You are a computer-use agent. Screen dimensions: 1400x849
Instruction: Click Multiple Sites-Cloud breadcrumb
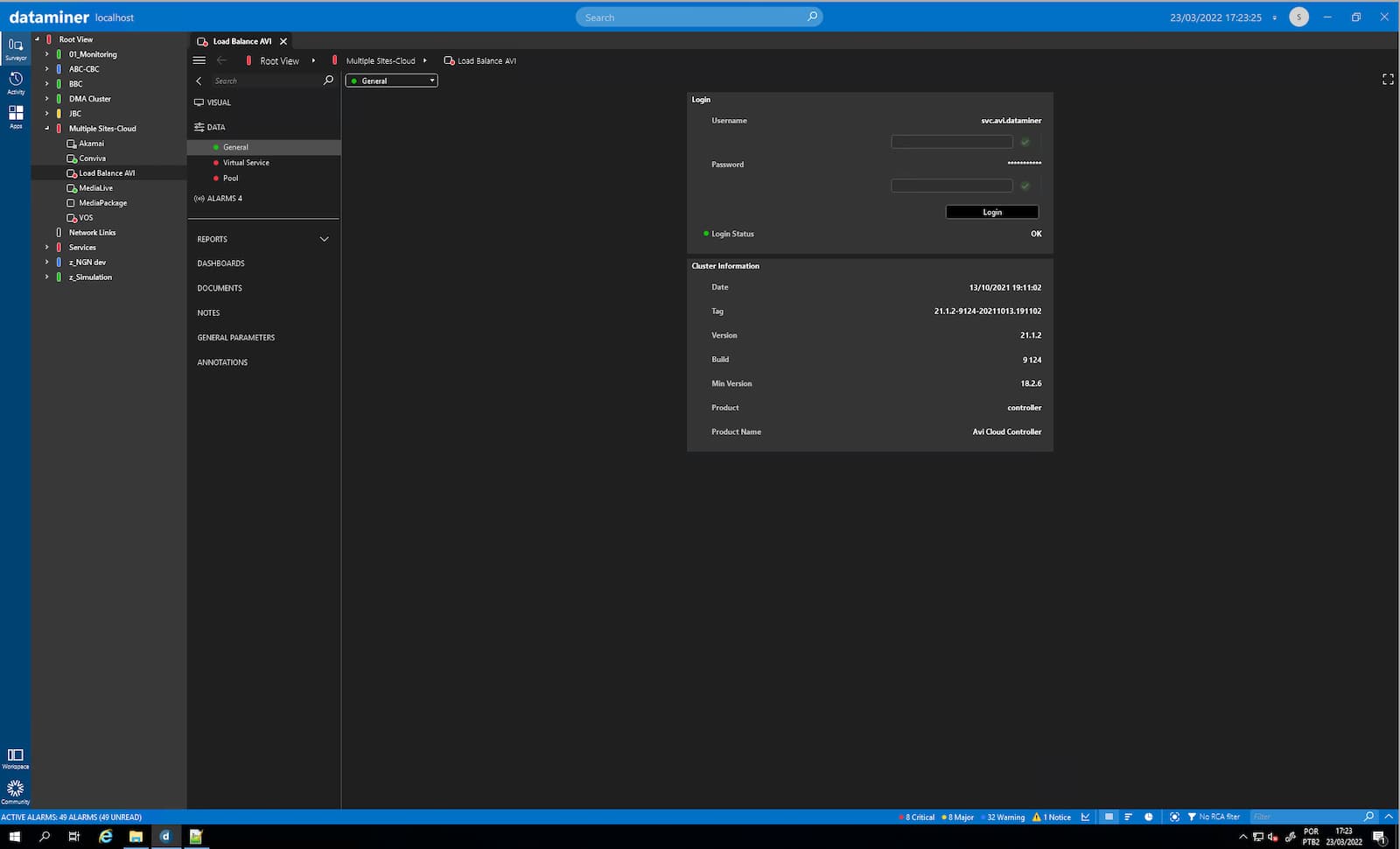[381, 61]
